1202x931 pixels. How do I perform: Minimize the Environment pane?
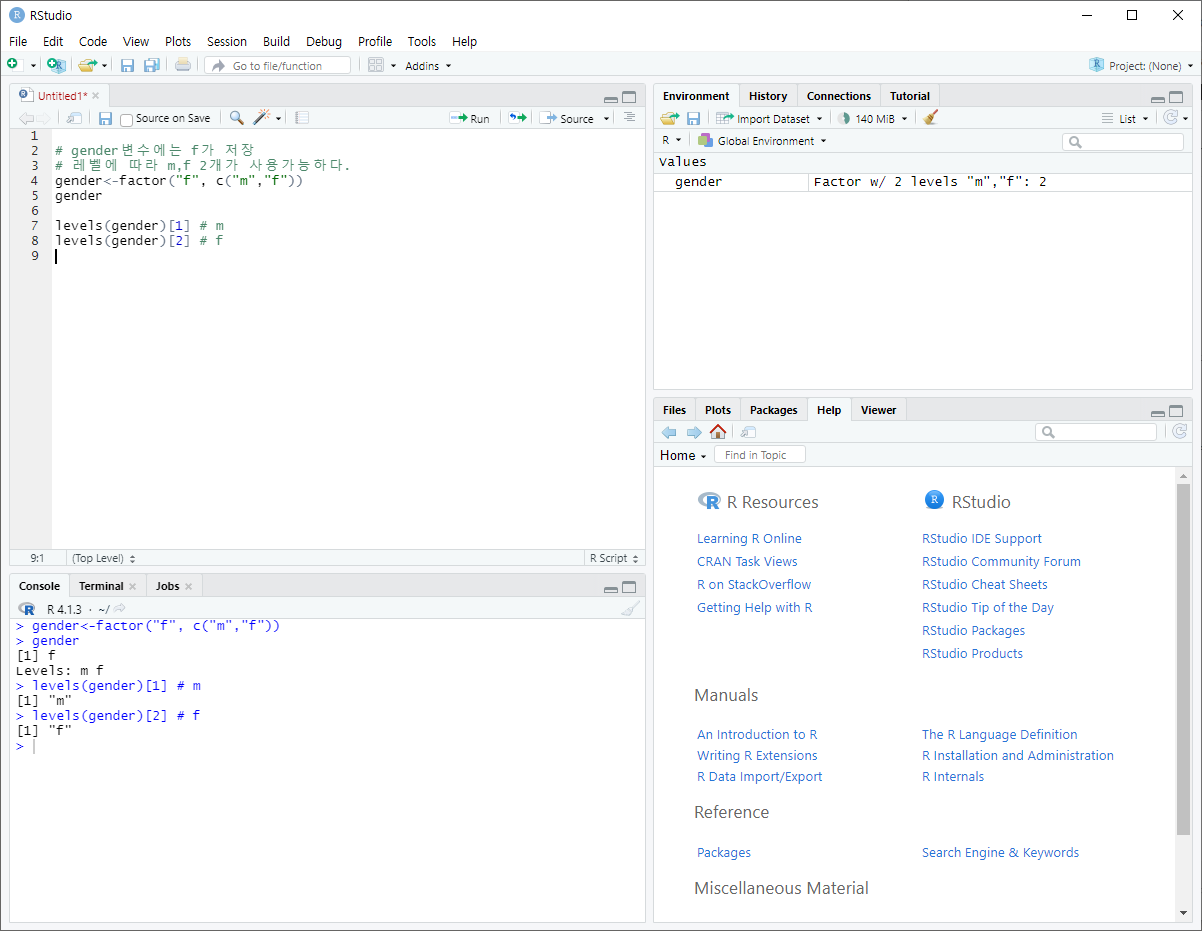(1157, 98)
